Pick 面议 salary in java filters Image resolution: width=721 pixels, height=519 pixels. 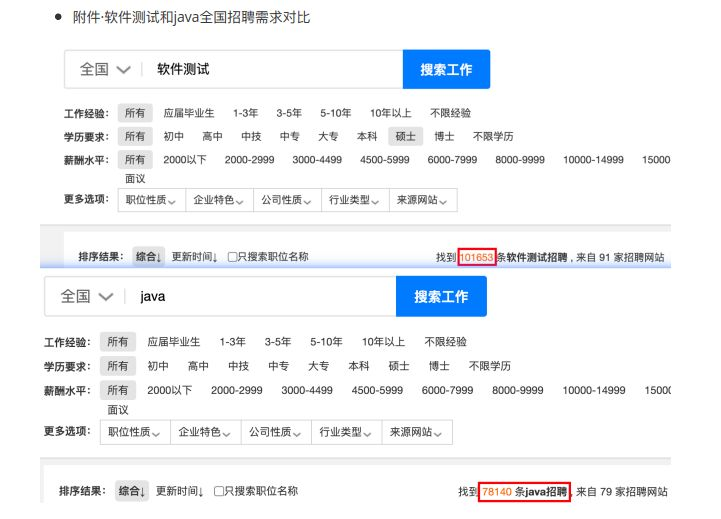pyautogui.click(x=118, y=410)
